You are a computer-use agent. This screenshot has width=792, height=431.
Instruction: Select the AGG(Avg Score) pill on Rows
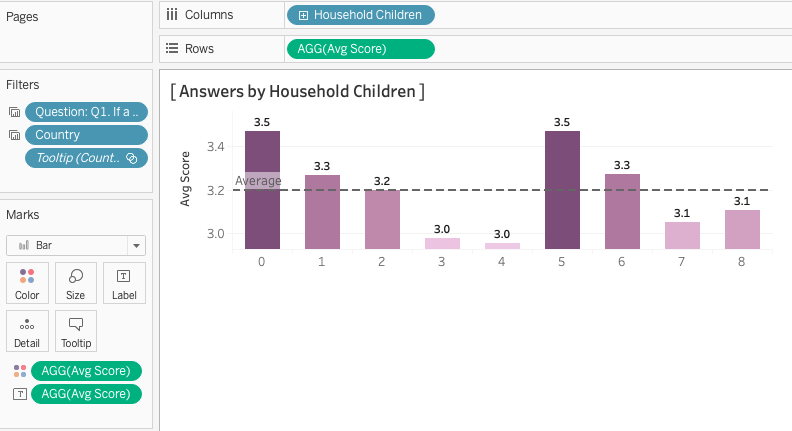tap(360, 48)
